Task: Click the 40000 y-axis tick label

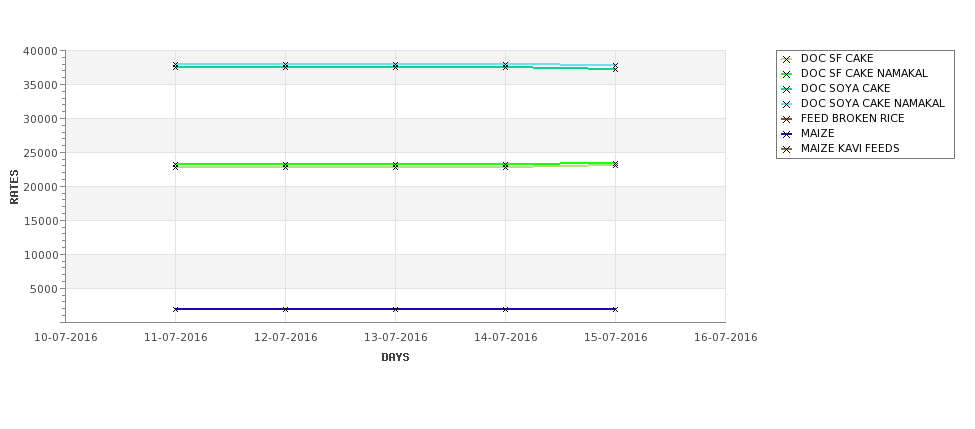Action: pyautogui.click(x=40, y=51)
